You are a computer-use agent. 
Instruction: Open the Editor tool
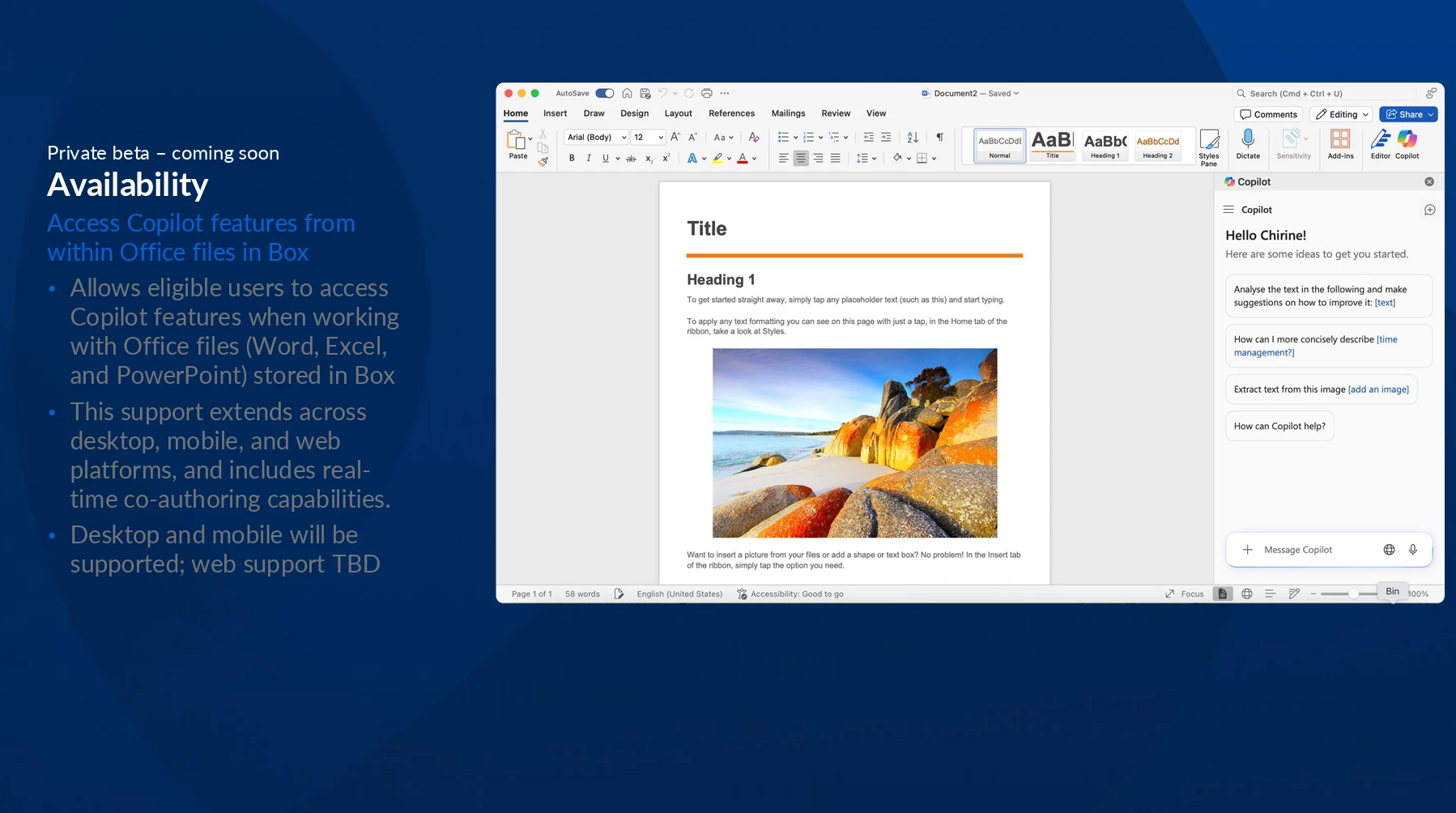click(1381, 144)
